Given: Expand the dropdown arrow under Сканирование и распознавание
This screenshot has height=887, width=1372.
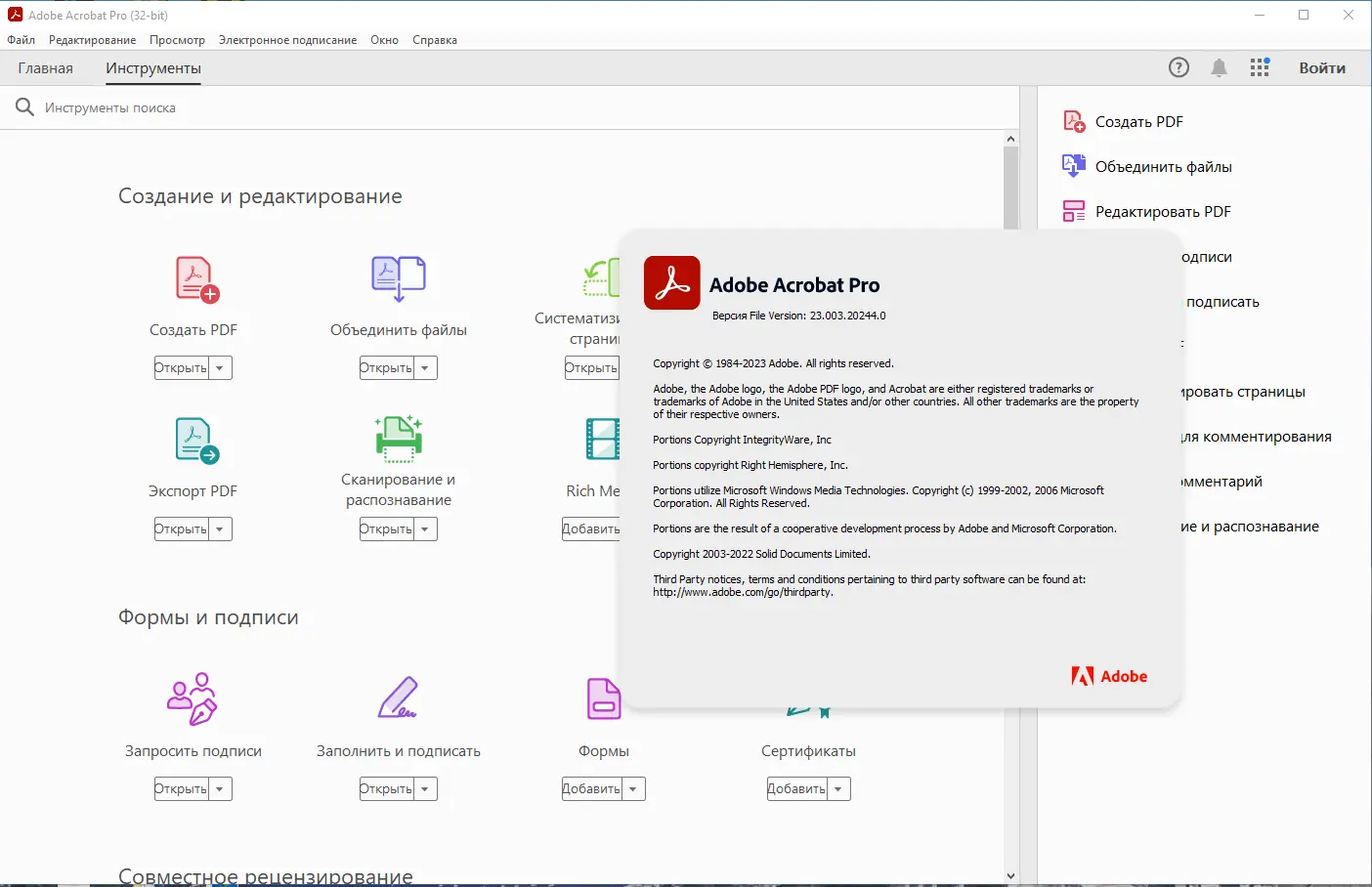Looking at the screenshot, I should coord(425,529).
